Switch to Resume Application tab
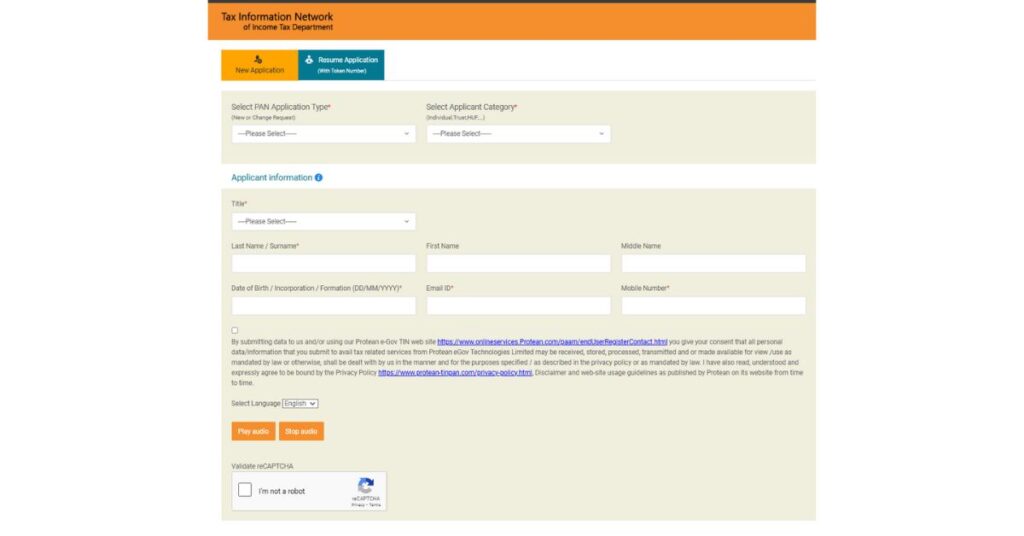The image size is (1024, 536). (341, 65)
